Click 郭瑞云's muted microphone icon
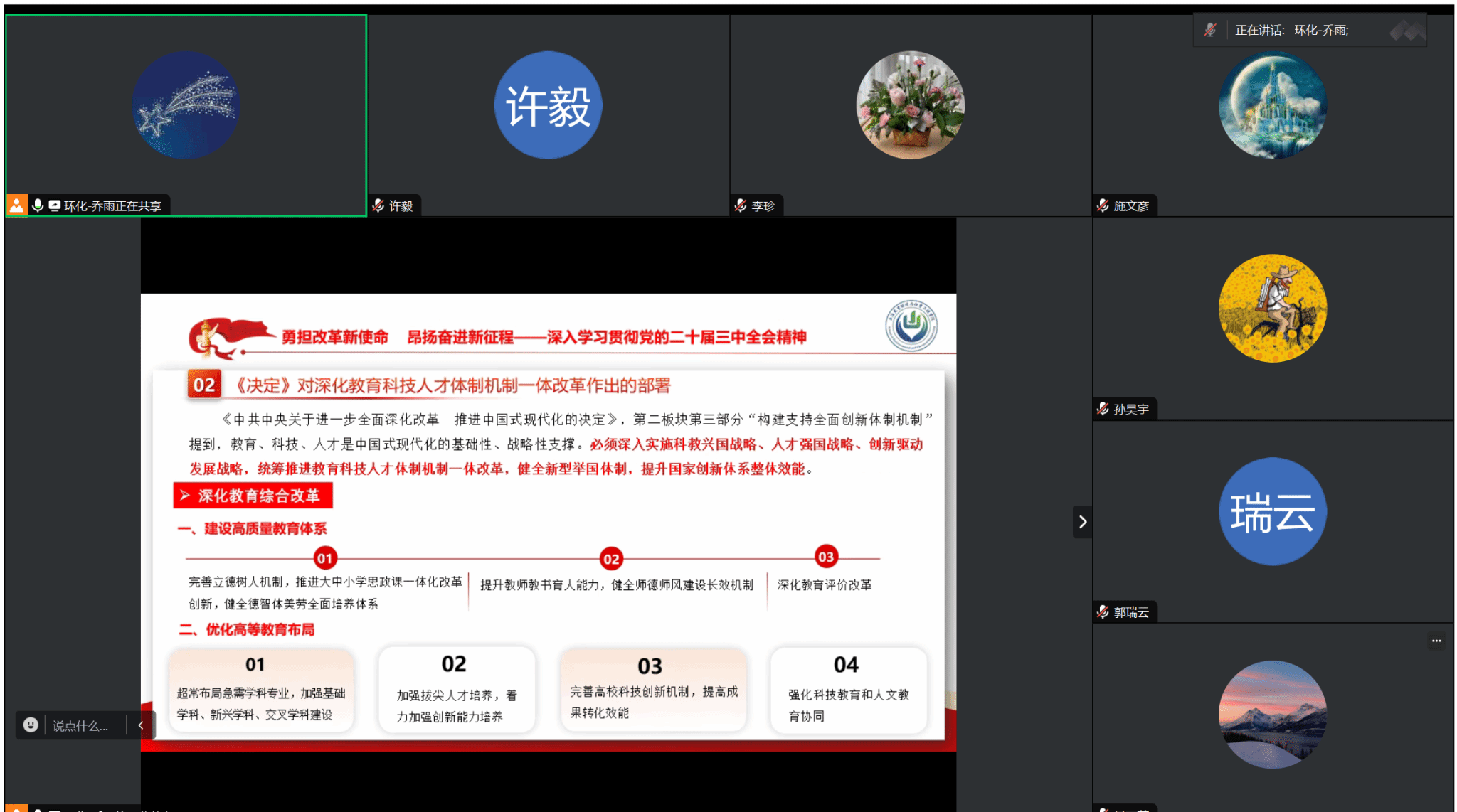Image resolution: width=1457 pixels, height=812 pixels. tap(1103, 612)
